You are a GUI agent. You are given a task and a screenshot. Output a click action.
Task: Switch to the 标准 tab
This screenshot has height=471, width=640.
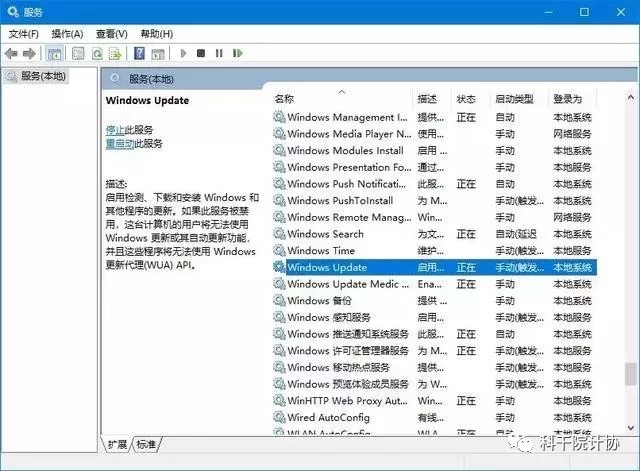tap(146, 444)
